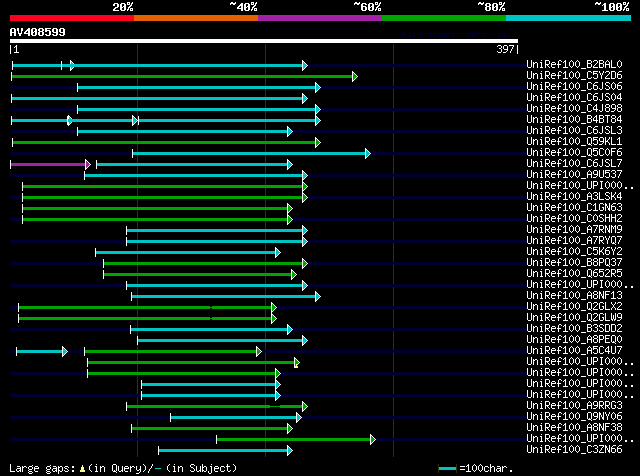Click the green alignment bar in the Q2GLX2 row
The image size is (640, 476).
tap(145, 307)
